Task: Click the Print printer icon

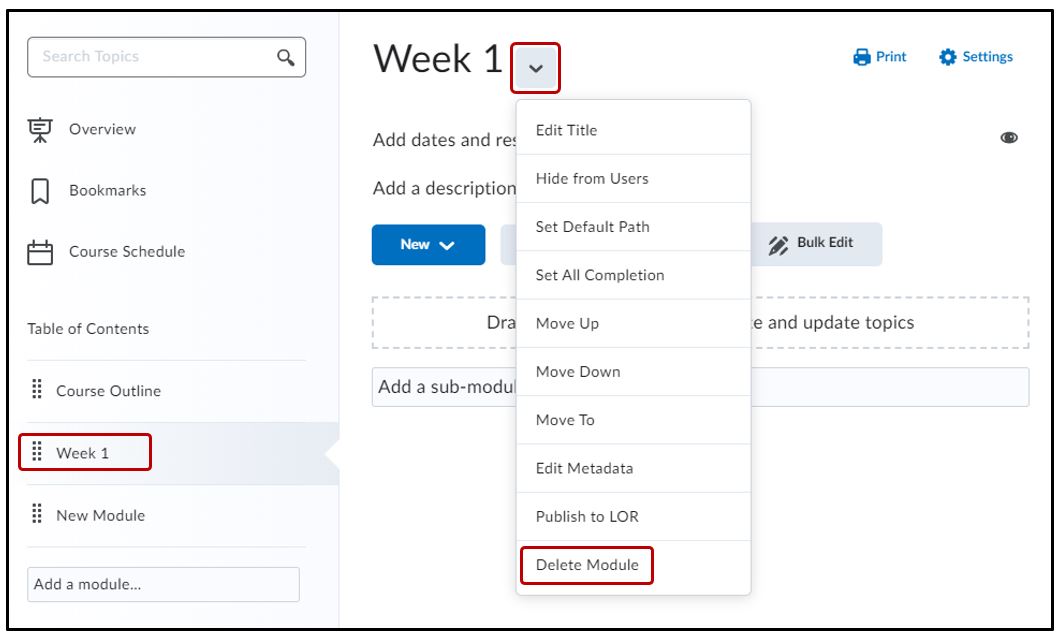Action: coord(862,57)
